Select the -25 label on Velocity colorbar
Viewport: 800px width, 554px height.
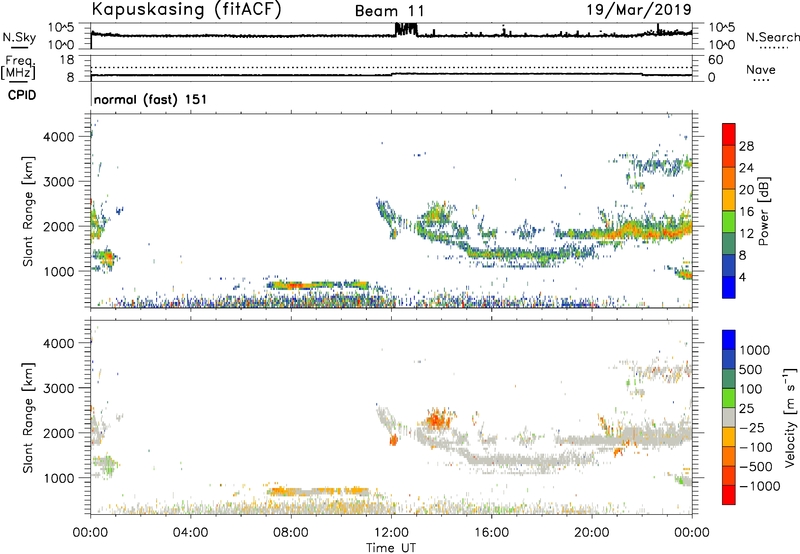752,427
